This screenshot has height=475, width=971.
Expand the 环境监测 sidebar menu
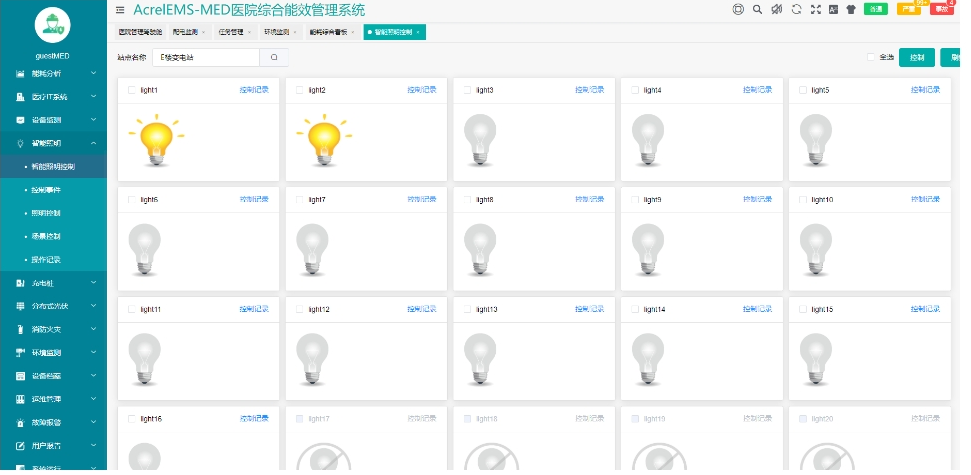pyautogui.click(x=53, y=352)
